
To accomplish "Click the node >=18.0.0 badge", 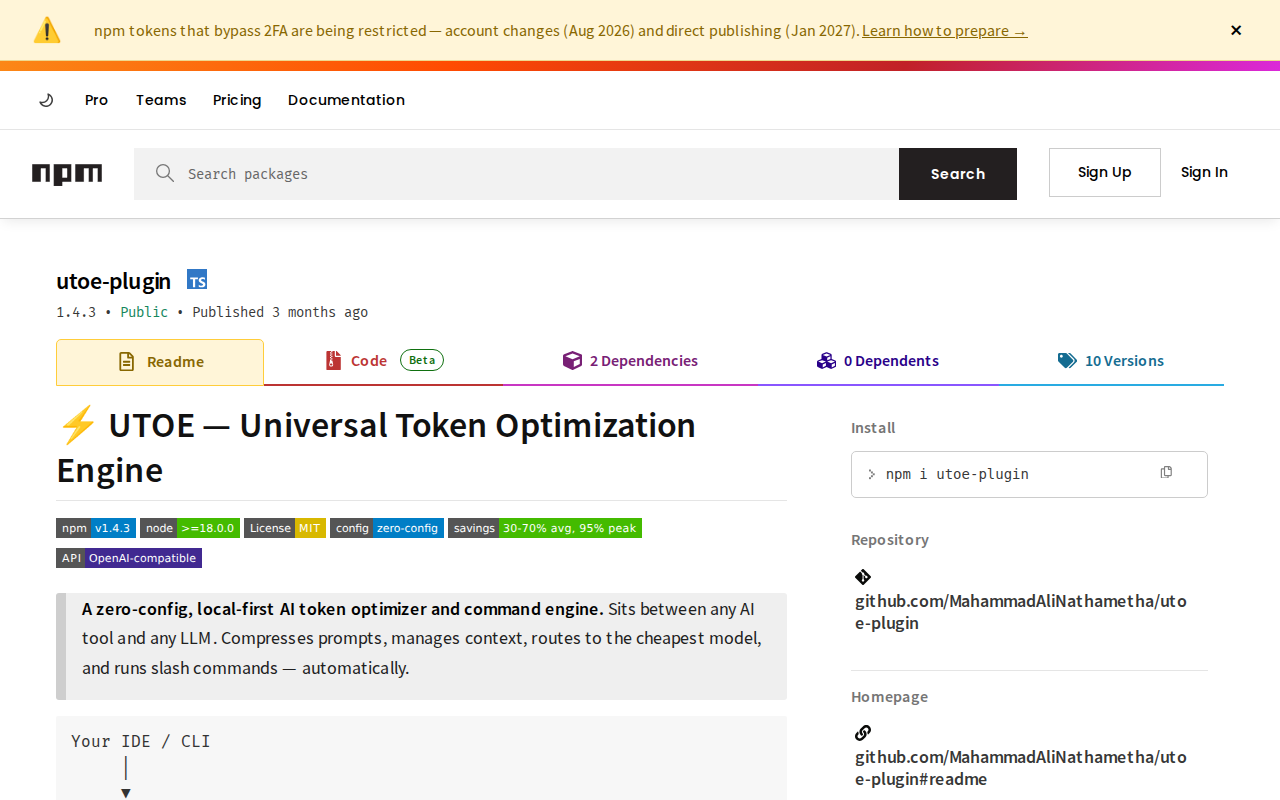I will (190, 528).
